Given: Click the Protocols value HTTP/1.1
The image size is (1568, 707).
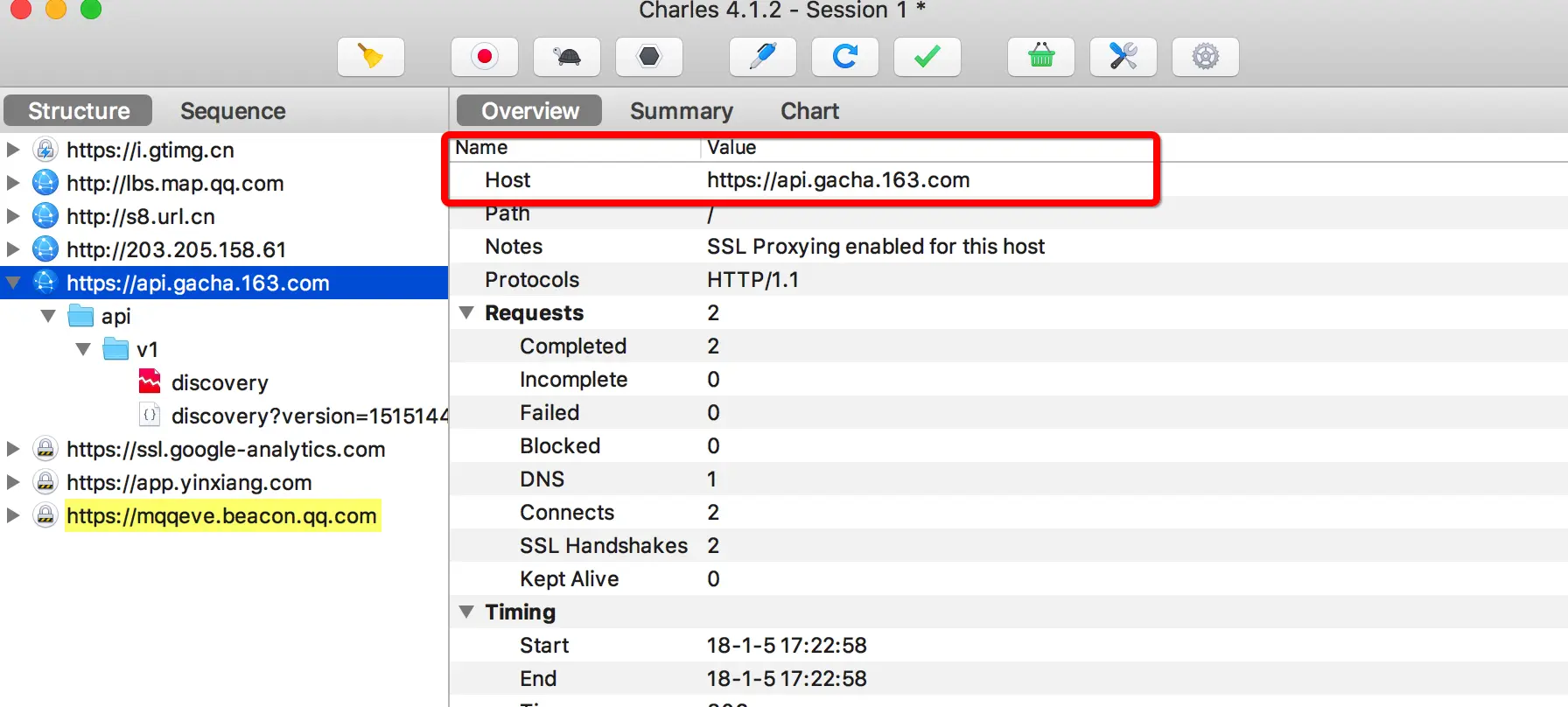Looking at the screenshot, I should tap(752, 280).
